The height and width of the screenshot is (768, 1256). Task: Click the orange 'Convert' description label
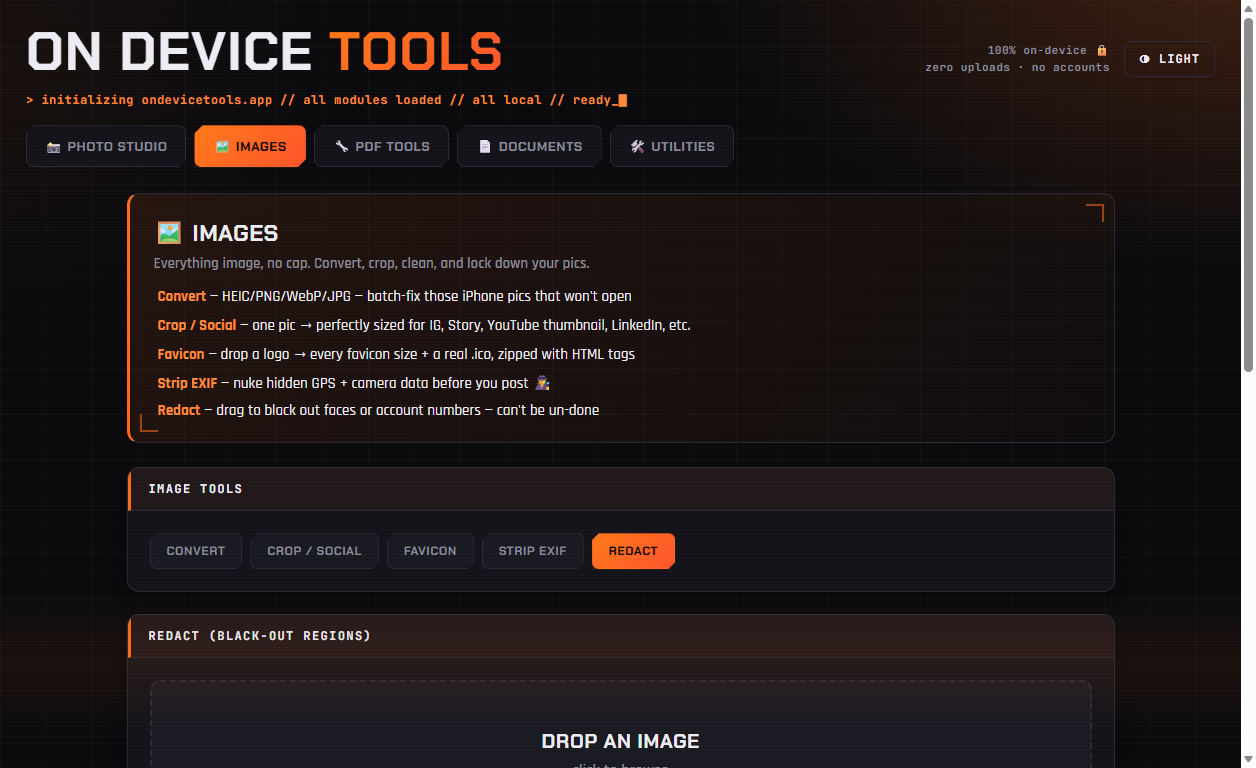click(182, 296)
